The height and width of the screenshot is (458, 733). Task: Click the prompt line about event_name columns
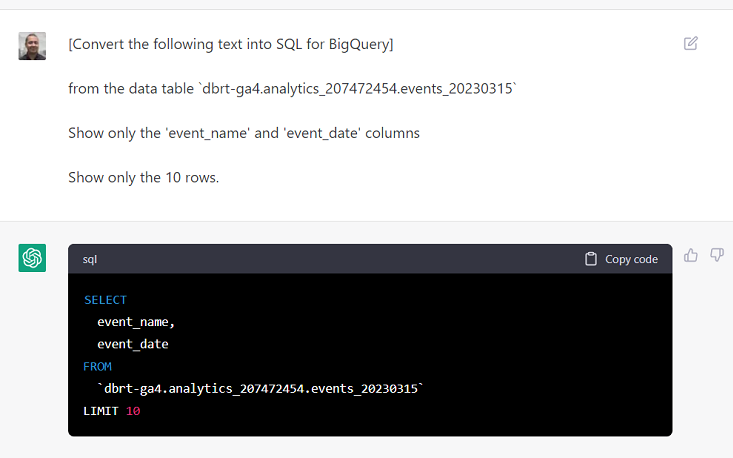point(244,133)
